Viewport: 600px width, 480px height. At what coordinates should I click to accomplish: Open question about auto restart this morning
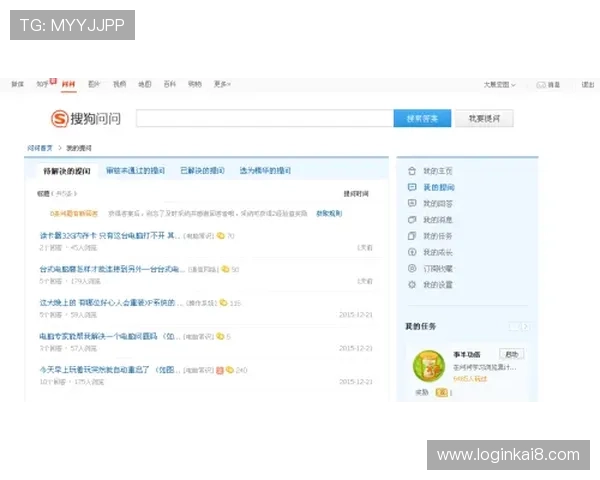[110, 370]
